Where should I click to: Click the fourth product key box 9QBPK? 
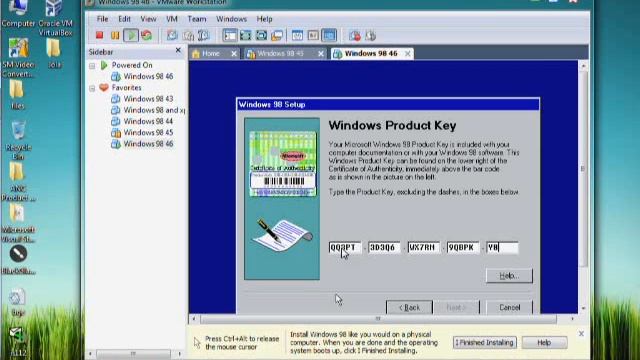click(x=463, y=247)
